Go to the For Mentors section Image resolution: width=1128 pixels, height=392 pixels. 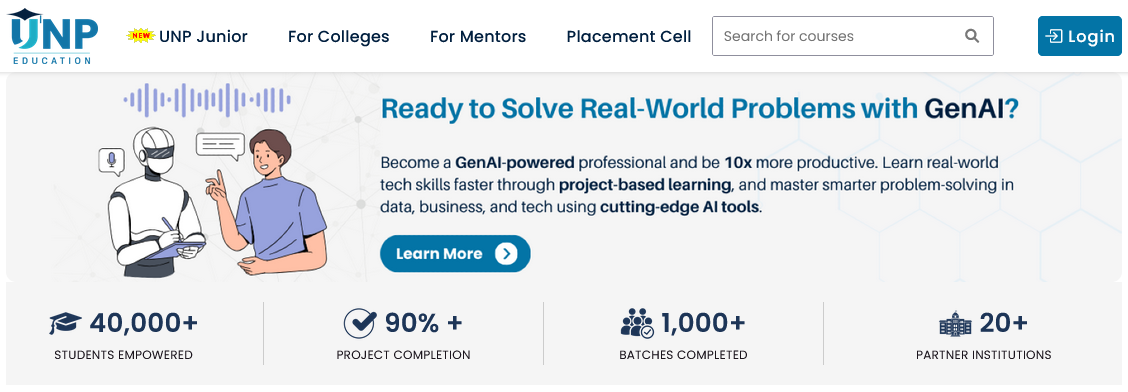(478, 36)
